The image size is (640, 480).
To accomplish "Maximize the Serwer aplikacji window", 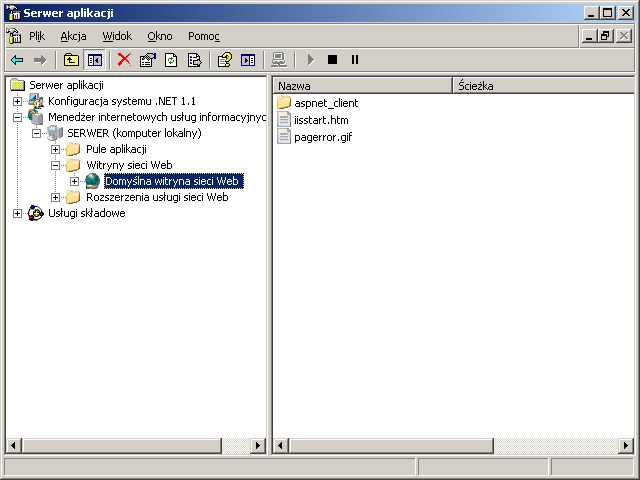I will (x=608, y=13).
